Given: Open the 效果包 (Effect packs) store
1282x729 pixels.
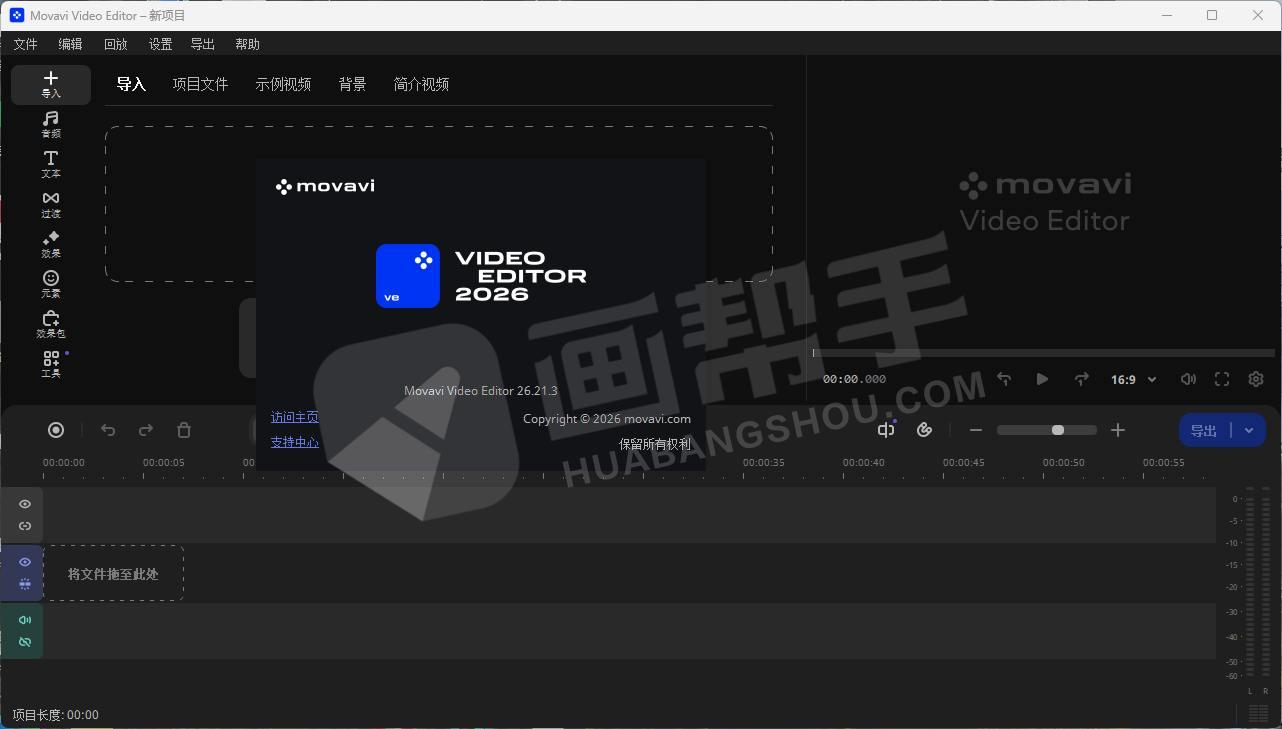Looking at the screenshot, I should pos(51,325).
